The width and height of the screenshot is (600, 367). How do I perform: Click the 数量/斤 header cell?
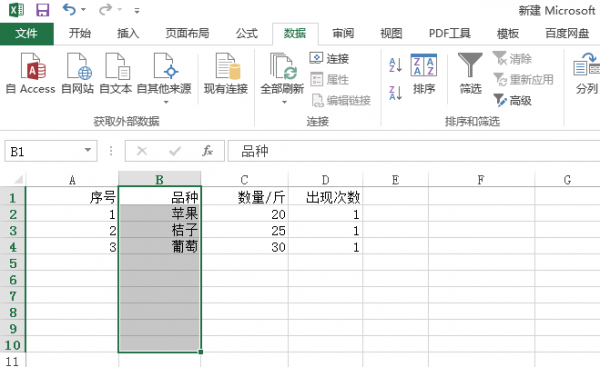click(245, 197)
